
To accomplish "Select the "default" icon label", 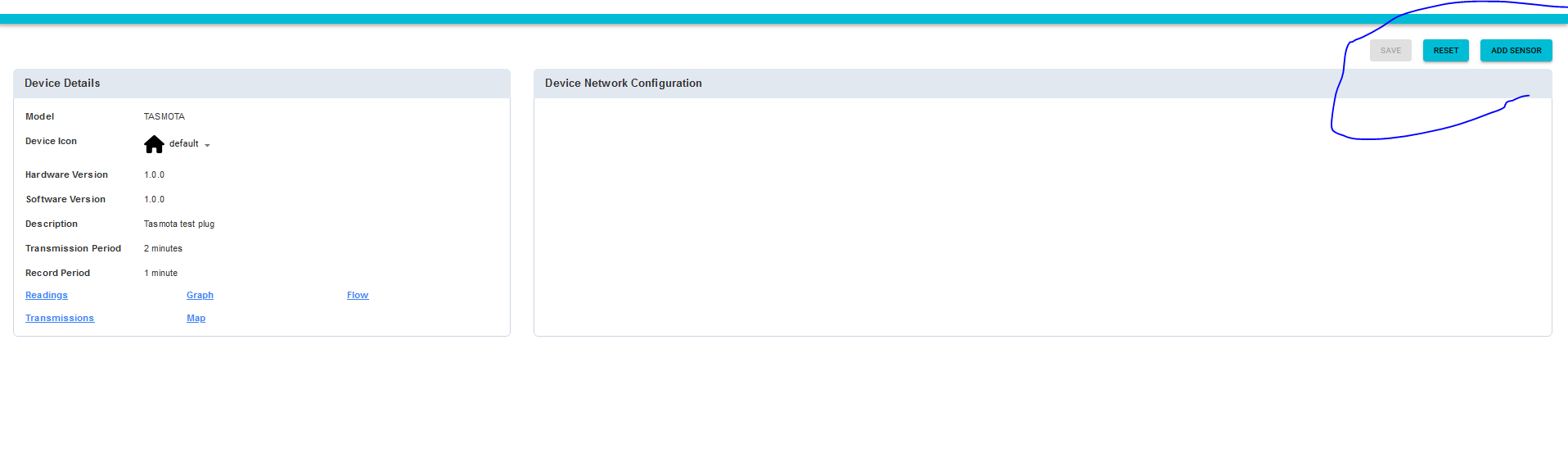I will tap(183, 144).
